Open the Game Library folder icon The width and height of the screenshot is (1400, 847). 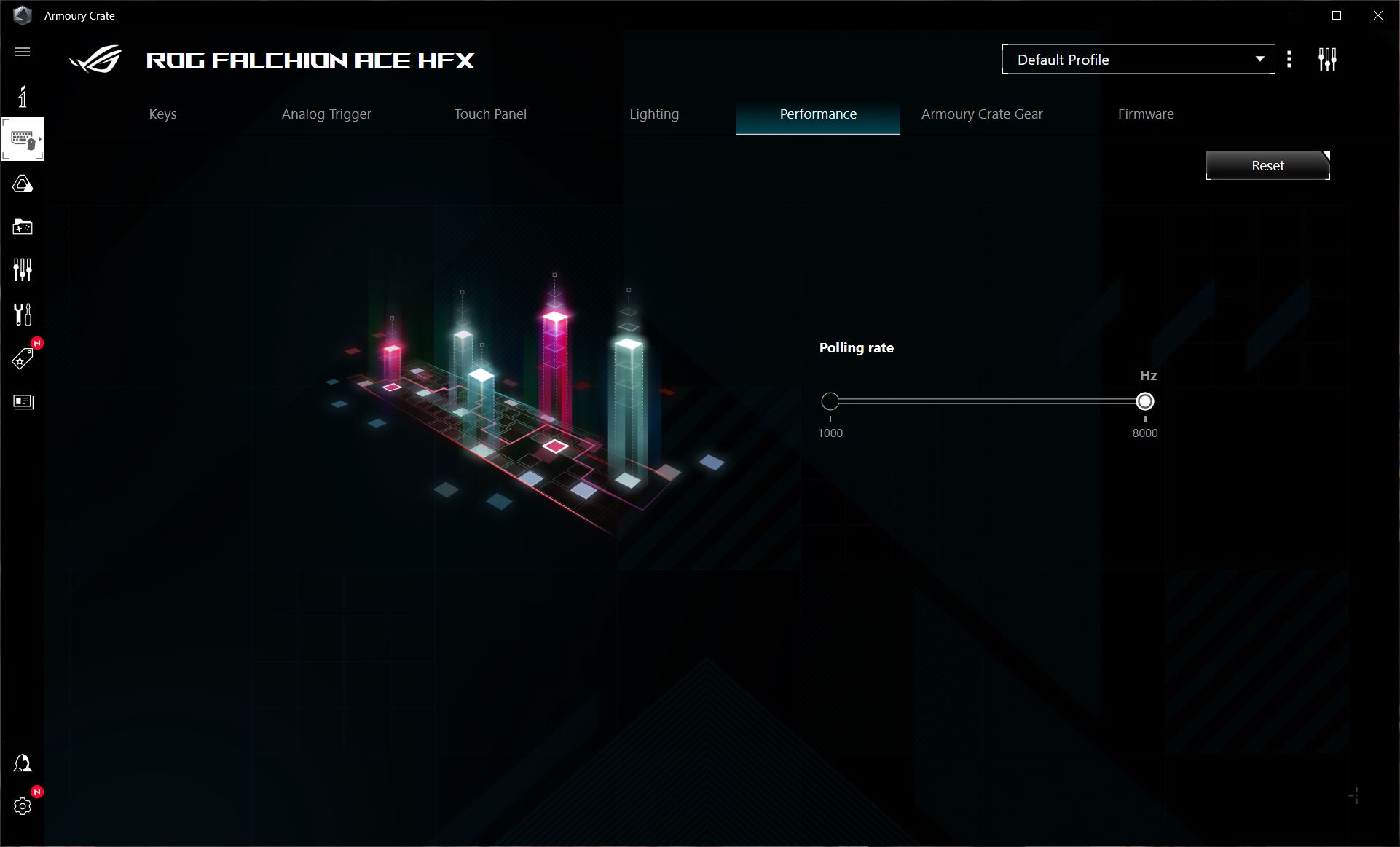click(x=23, y=227)
